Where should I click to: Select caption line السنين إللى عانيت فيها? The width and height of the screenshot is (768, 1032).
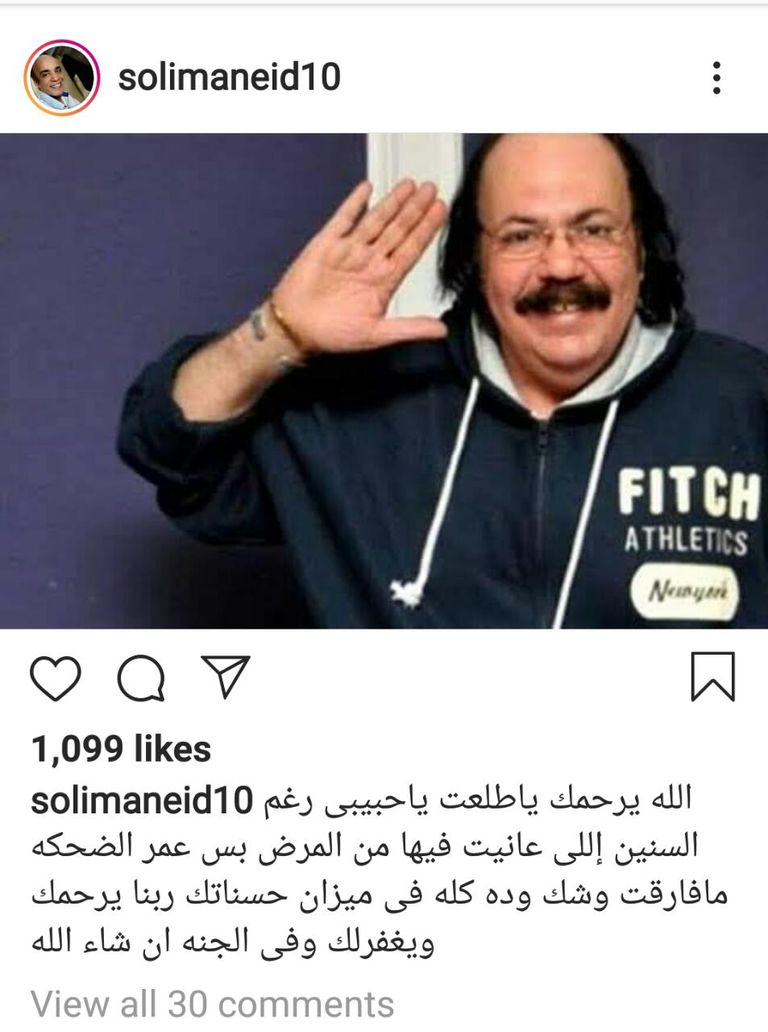[x=365, y=848]
